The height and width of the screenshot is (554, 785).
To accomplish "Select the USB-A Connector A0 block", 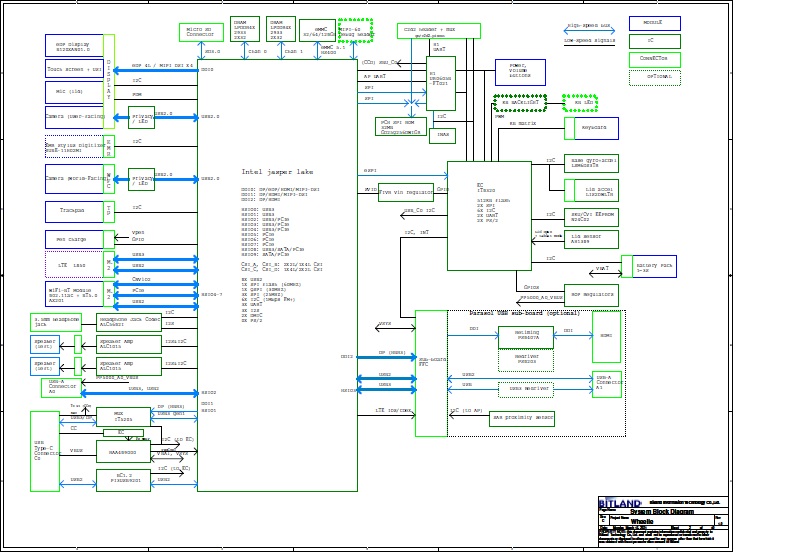I will point(61,387).
